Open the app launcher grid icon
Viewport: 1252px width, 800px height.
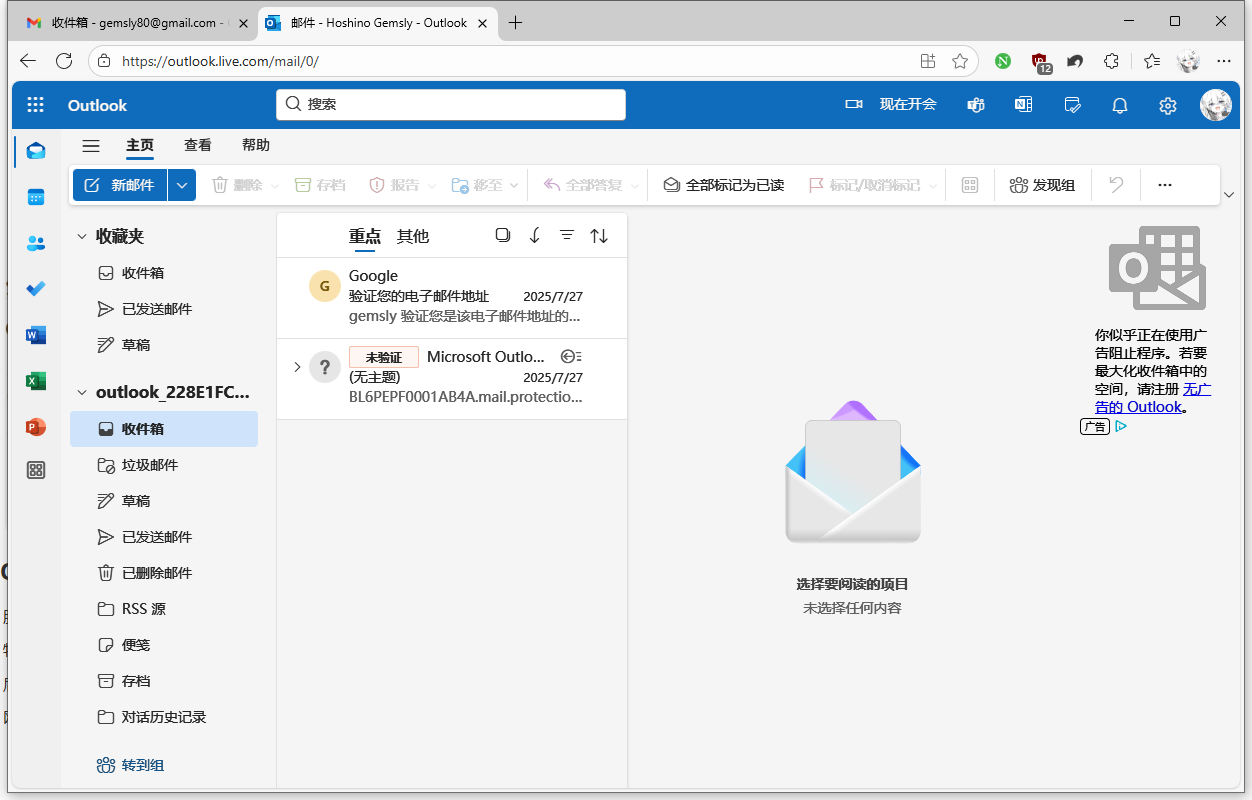pos(36,105)
